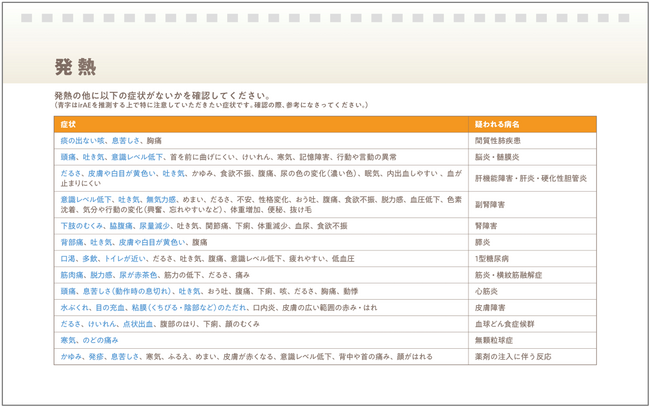Click the note in parentheses mentioning irAE

211,105
